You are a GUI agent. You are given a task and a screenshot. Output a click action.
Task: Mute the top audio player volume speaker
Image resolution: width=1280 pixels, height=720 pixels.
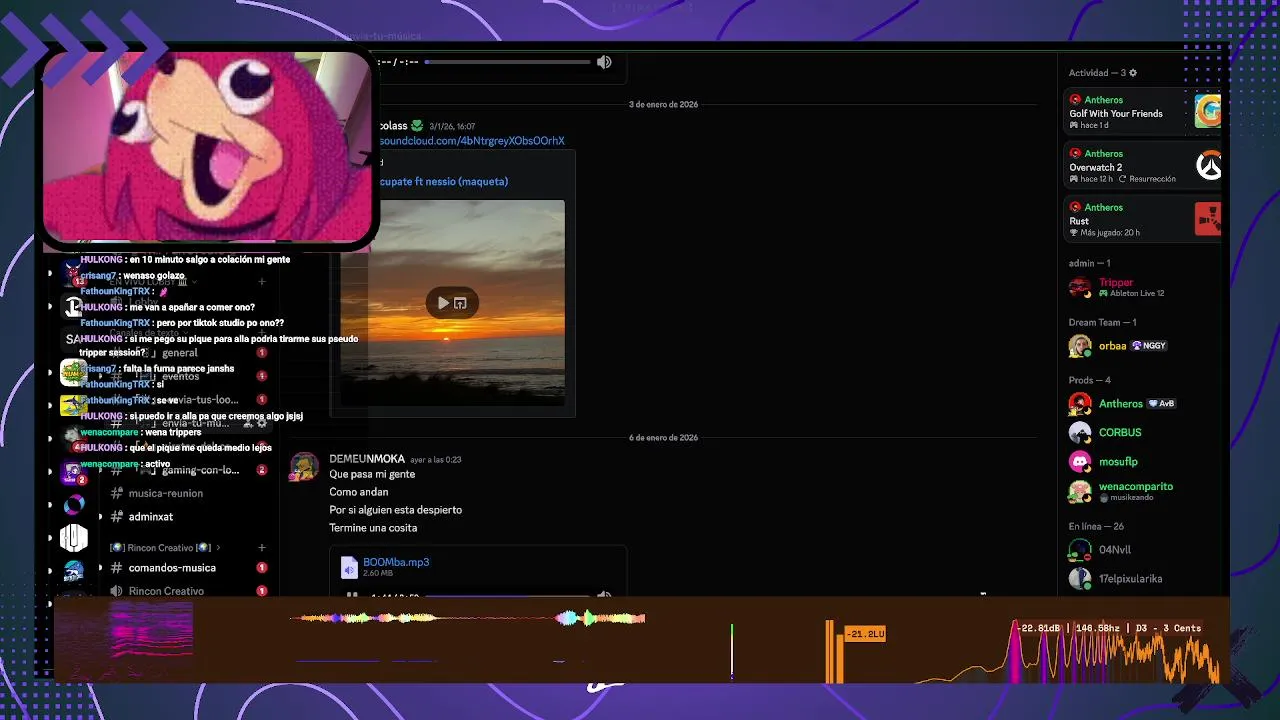604,62
